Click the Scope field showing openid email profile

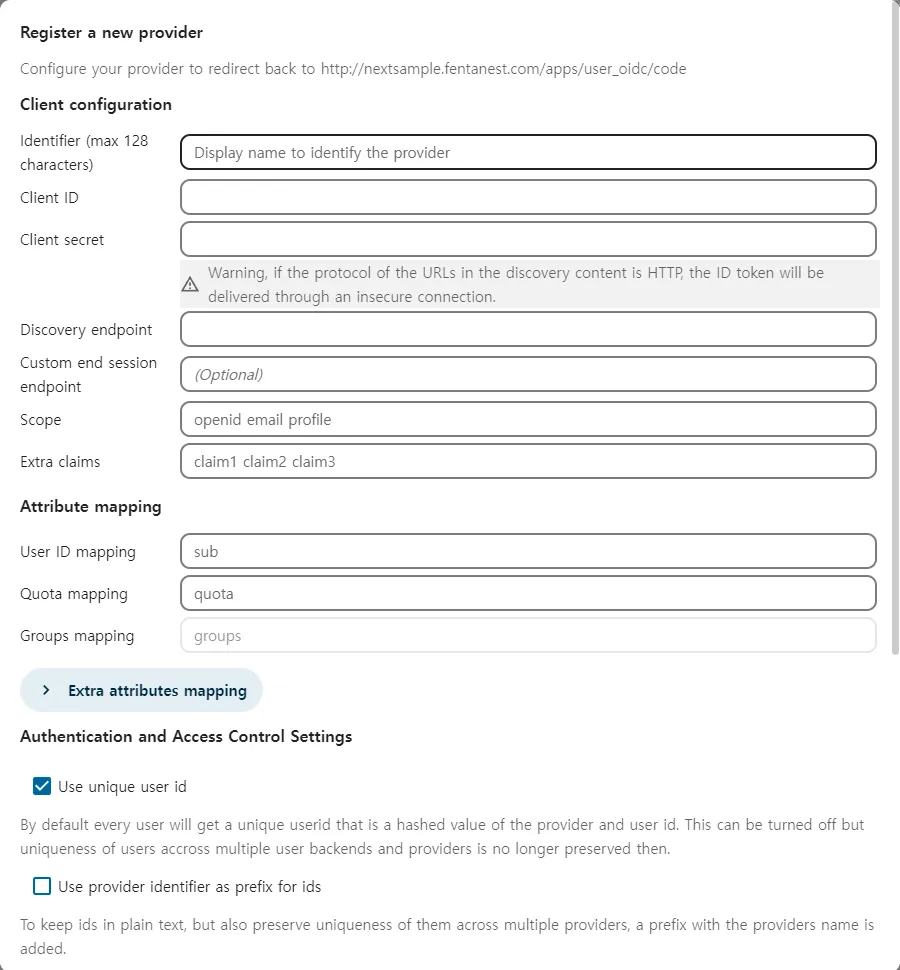[528, 419]
